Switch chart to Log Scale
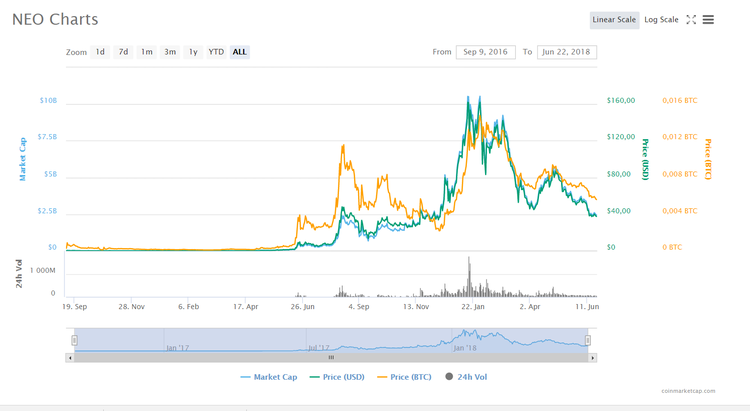 (x=661, y=20)
